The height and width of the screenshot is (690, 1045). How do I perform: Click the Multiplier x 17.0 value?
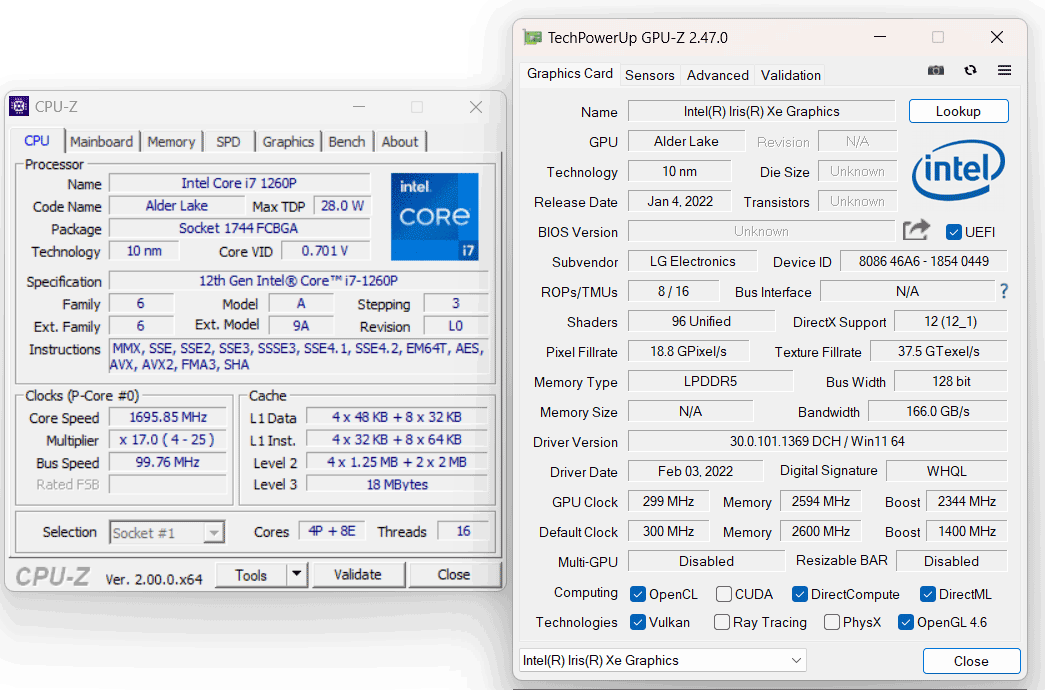pyautogui.click(x=168, y=440)
